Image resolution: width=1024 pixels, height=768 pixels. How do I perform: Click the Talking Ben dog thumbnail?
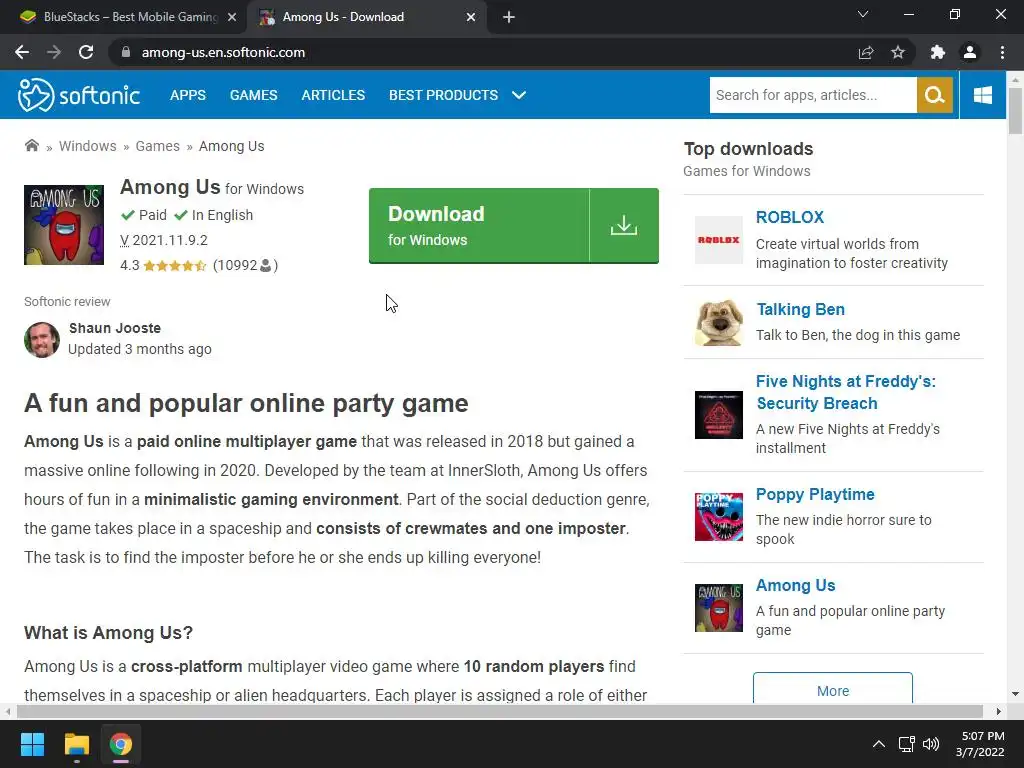pos(718,322)
